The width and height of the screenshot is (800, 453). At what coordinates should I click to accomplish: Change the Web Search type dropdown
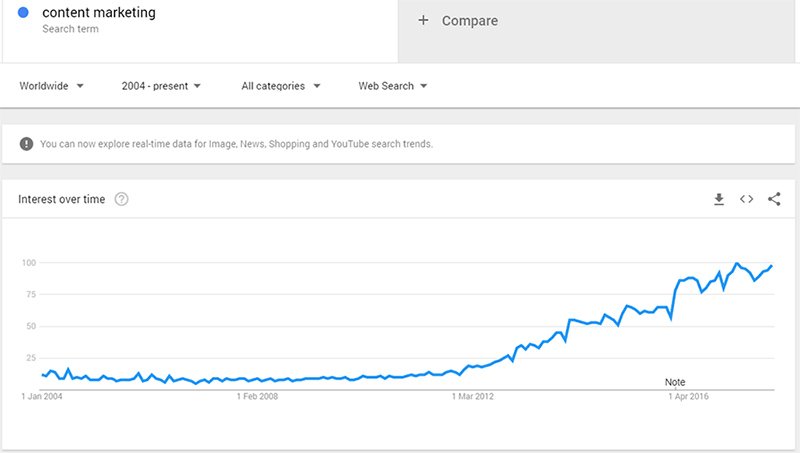392,86
